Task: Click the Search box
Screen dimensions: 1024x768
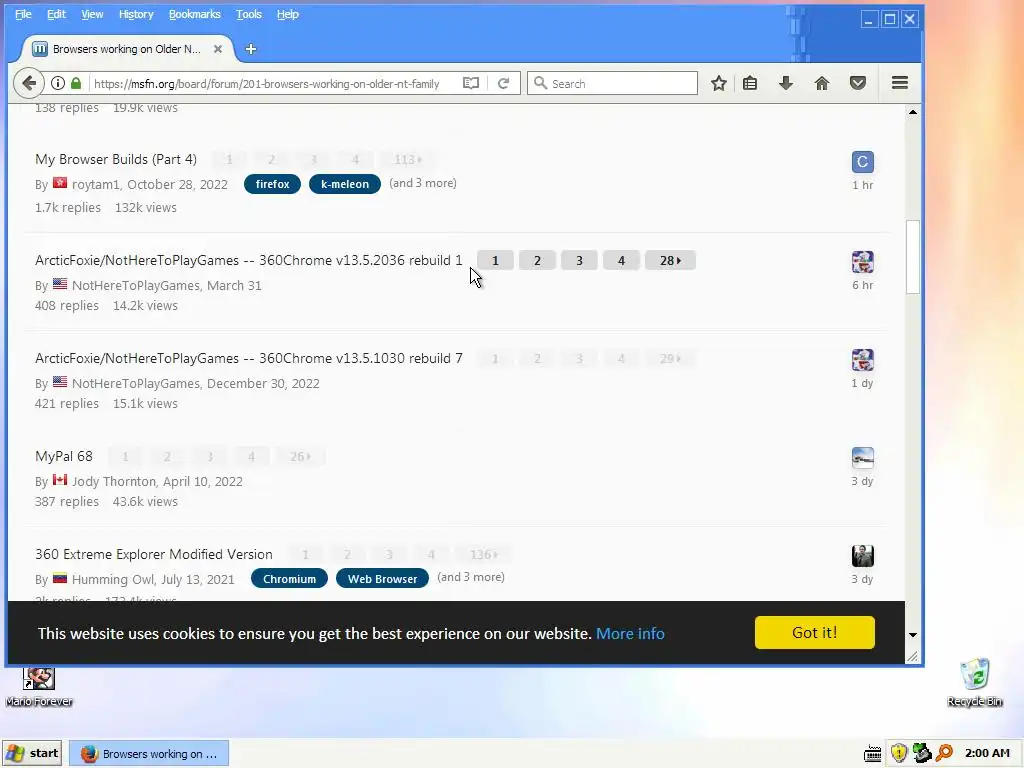Action: pyautogui.click(x=613, y=83)
